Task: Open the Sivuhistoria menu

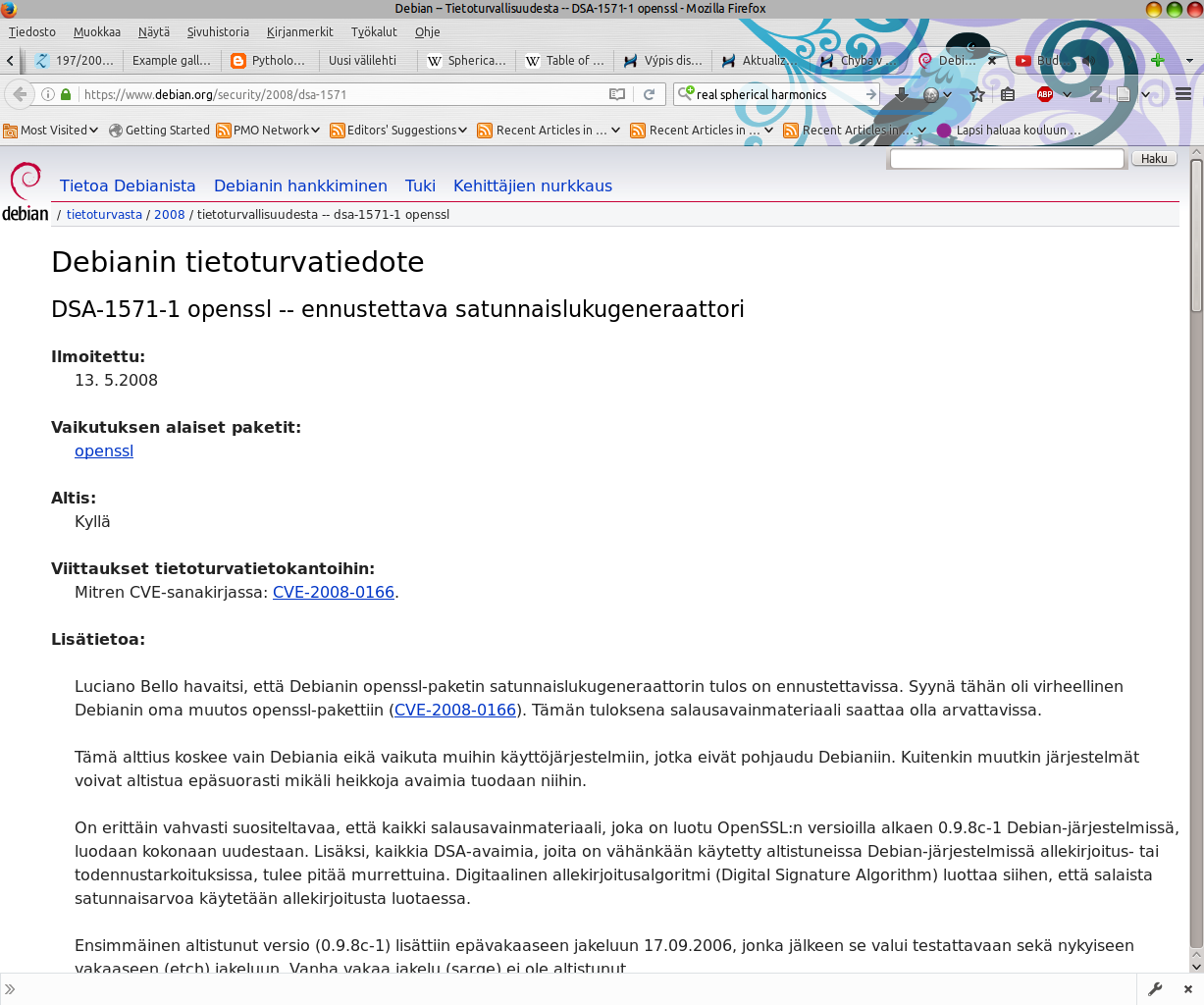Action: [218, 31]
